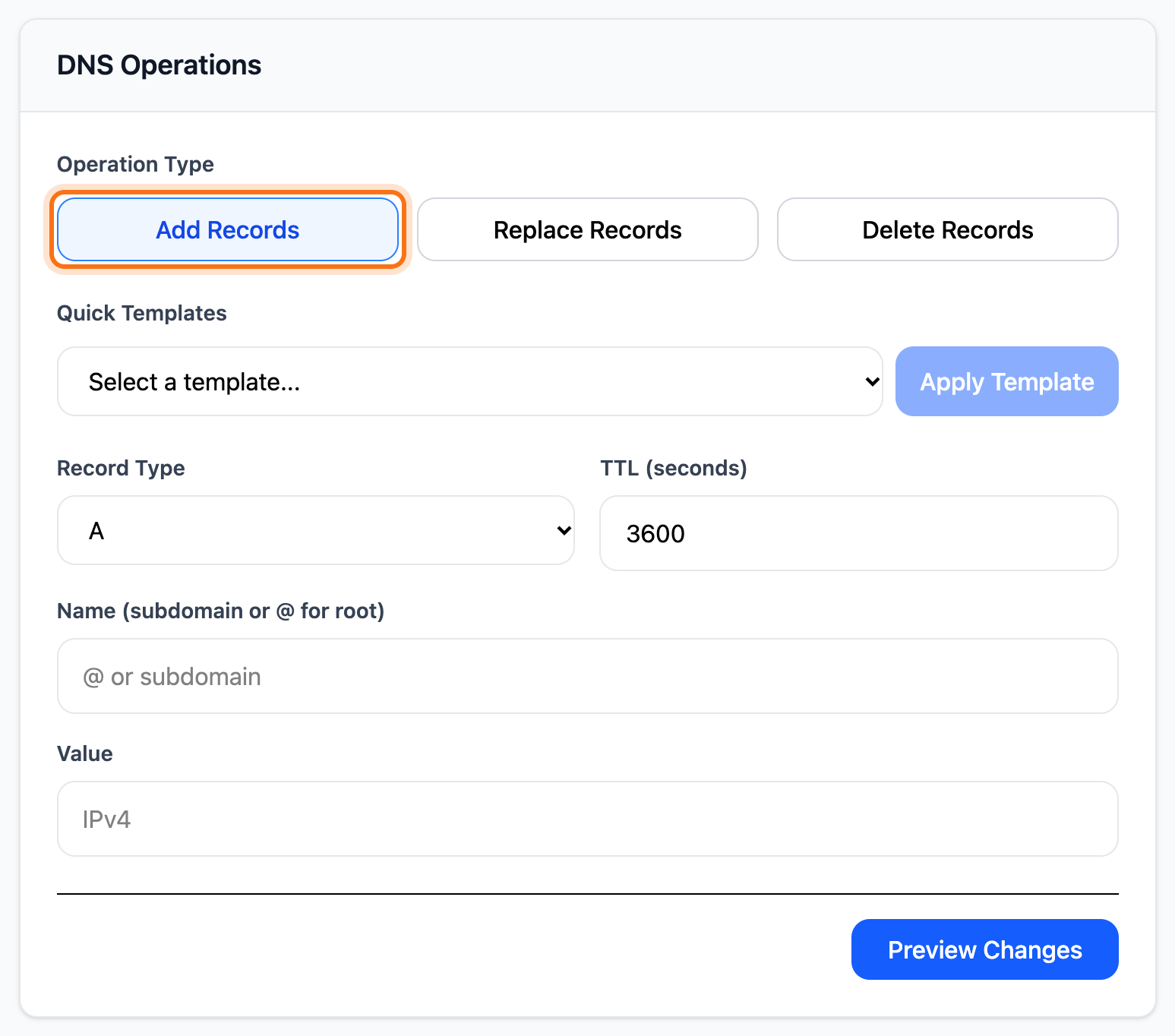Focus the TTL seconds field
1175x1036 pixels.
pos(859,533)
